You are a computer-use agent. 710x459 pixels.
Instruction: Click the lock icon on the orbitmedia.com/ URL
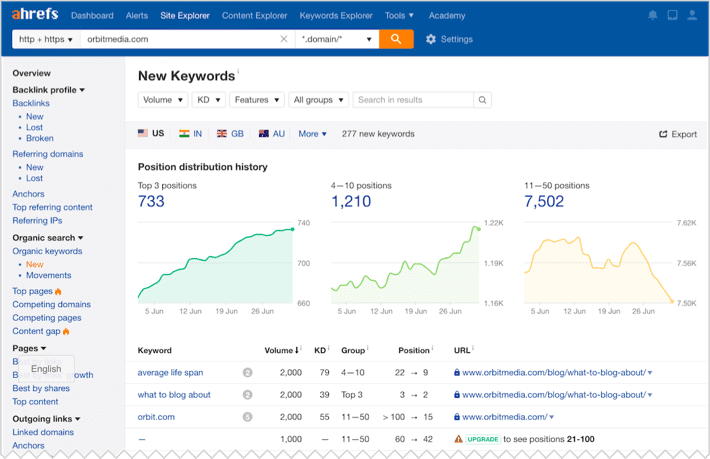tap(457, 417)
